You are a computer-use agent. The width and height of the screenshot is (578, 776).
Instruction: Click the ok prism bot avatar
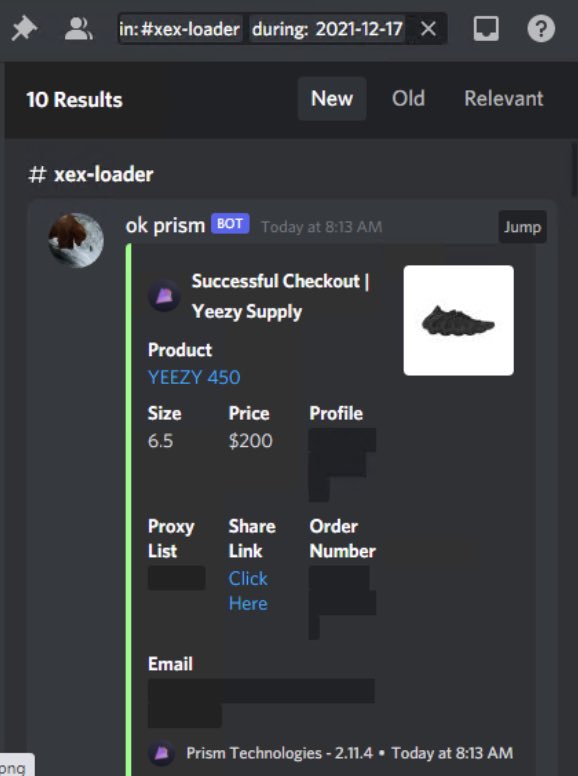tap(76, 240)
